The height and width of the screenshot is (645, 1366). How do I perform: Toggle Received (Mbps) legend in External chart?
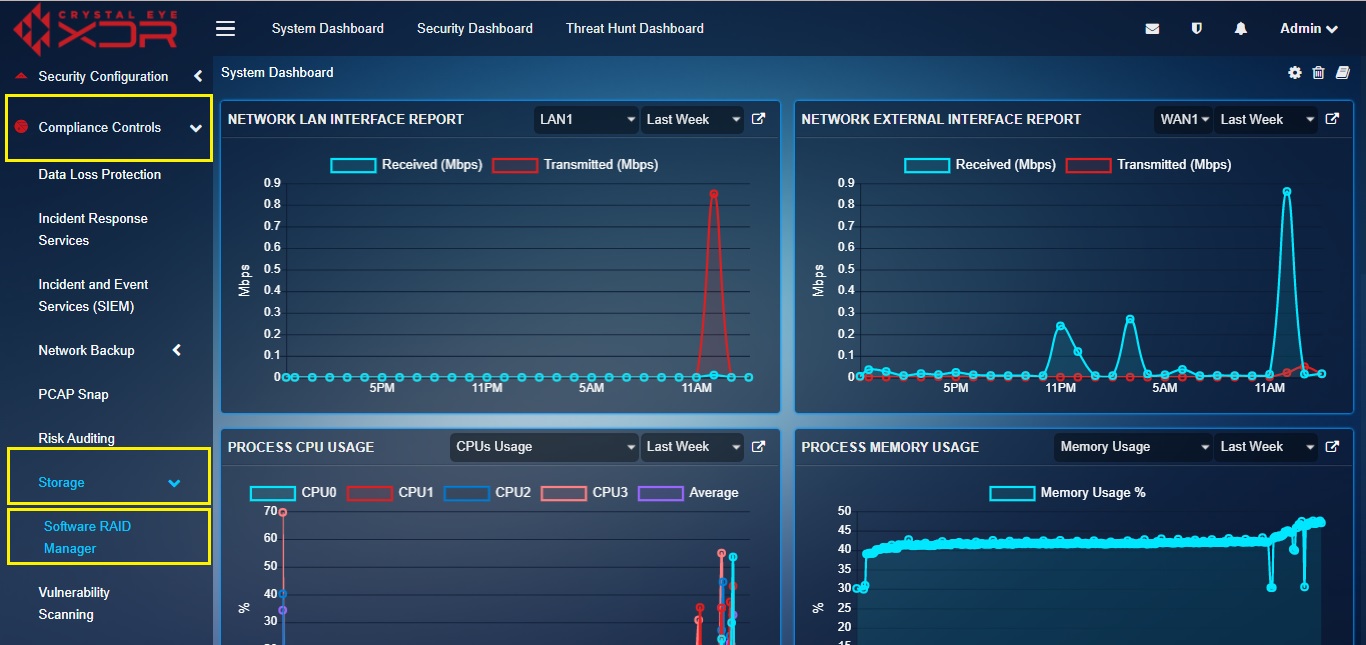(x=980, y=165)
